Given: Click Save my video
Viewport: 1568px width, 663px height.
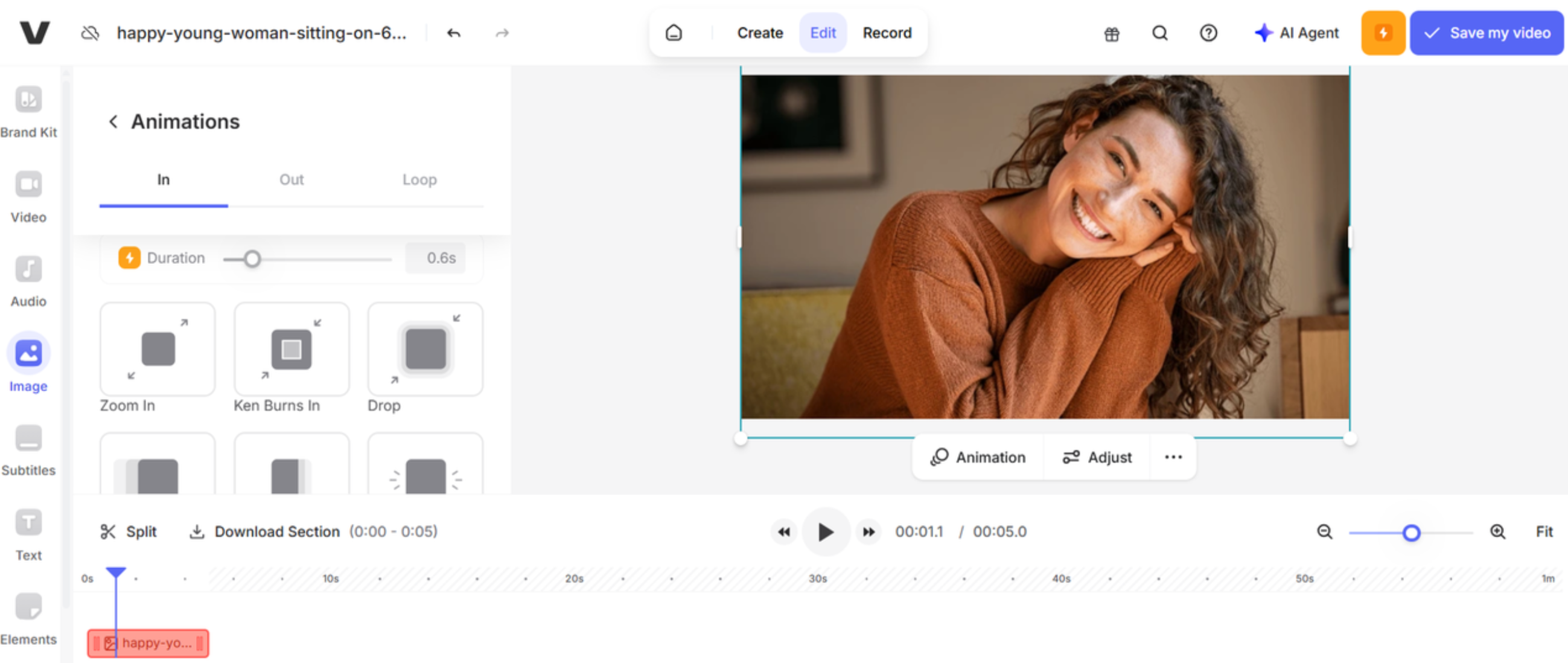Looking at the screenshot, I should coord(1486,33).
